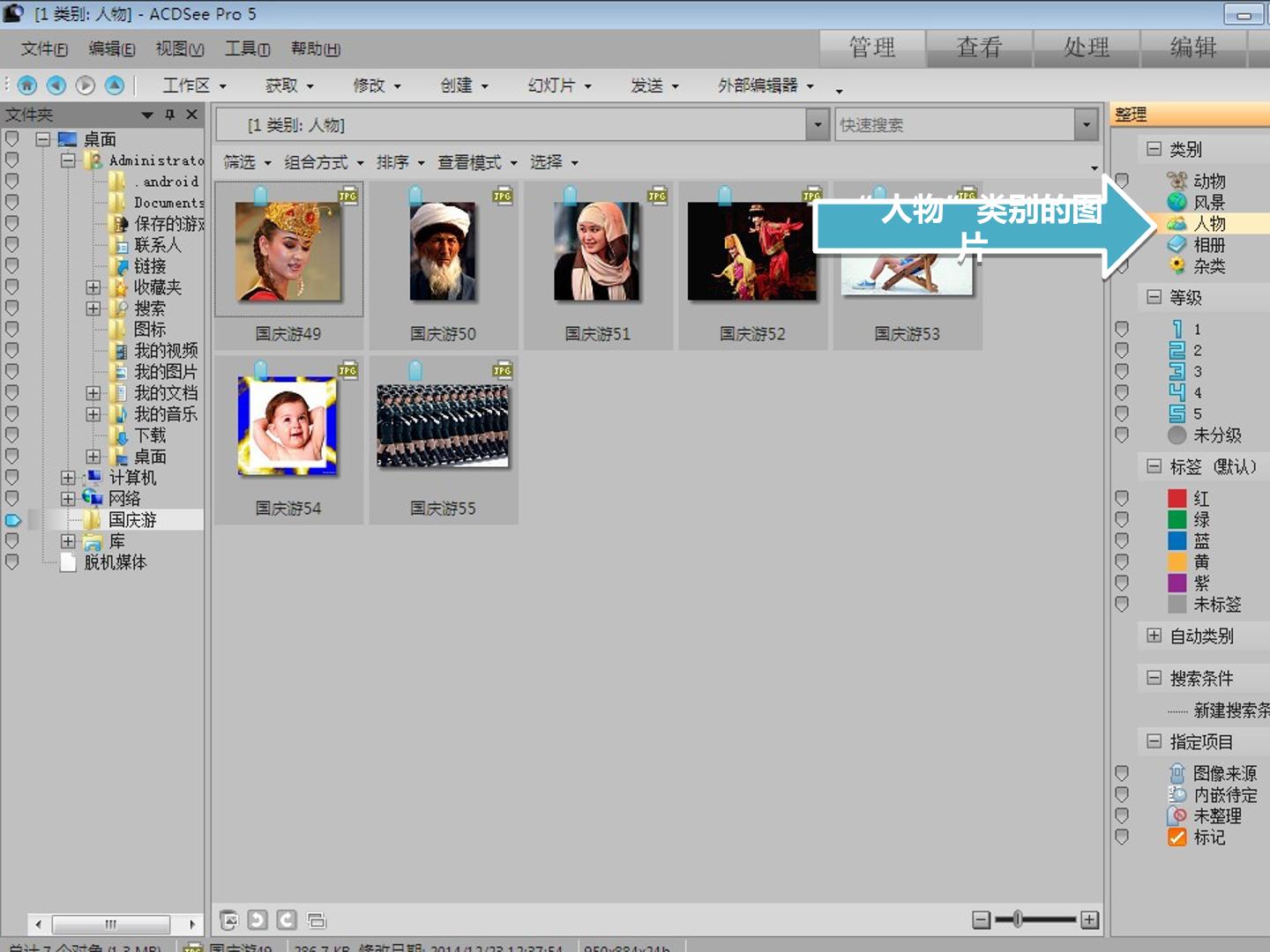This screenshot has height=952, width=1270.
Task: Select the 国庆游50 thumbnail
Action: pos(443,264)
